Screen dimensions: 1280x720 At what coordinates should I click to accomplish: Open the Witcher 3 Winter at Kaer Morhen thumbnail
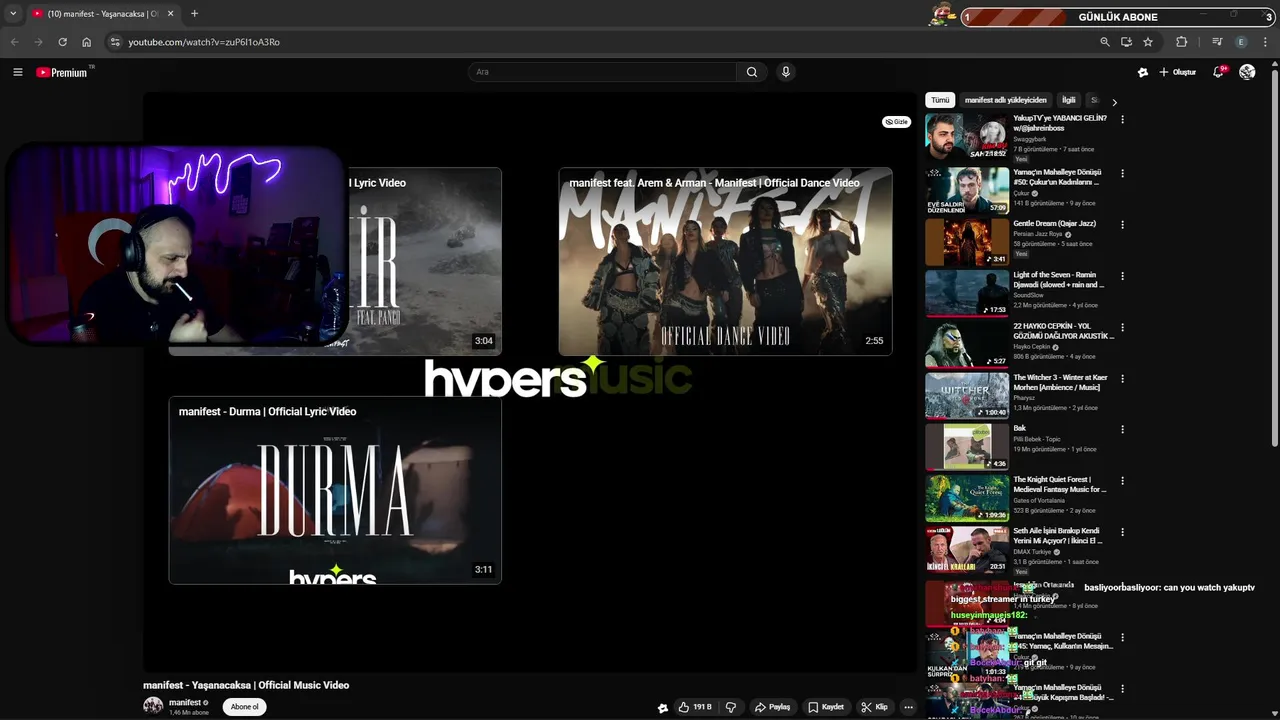[967, 395]
